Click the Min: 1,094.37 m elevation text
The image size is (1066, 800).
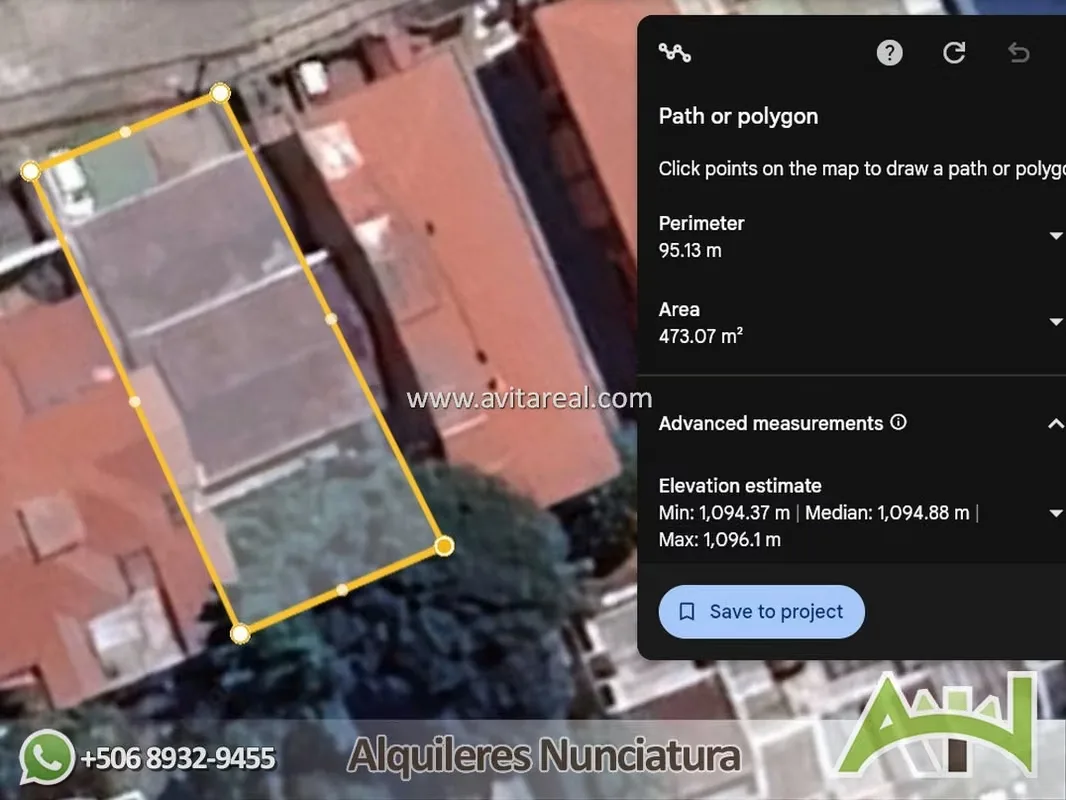(724, 512)
